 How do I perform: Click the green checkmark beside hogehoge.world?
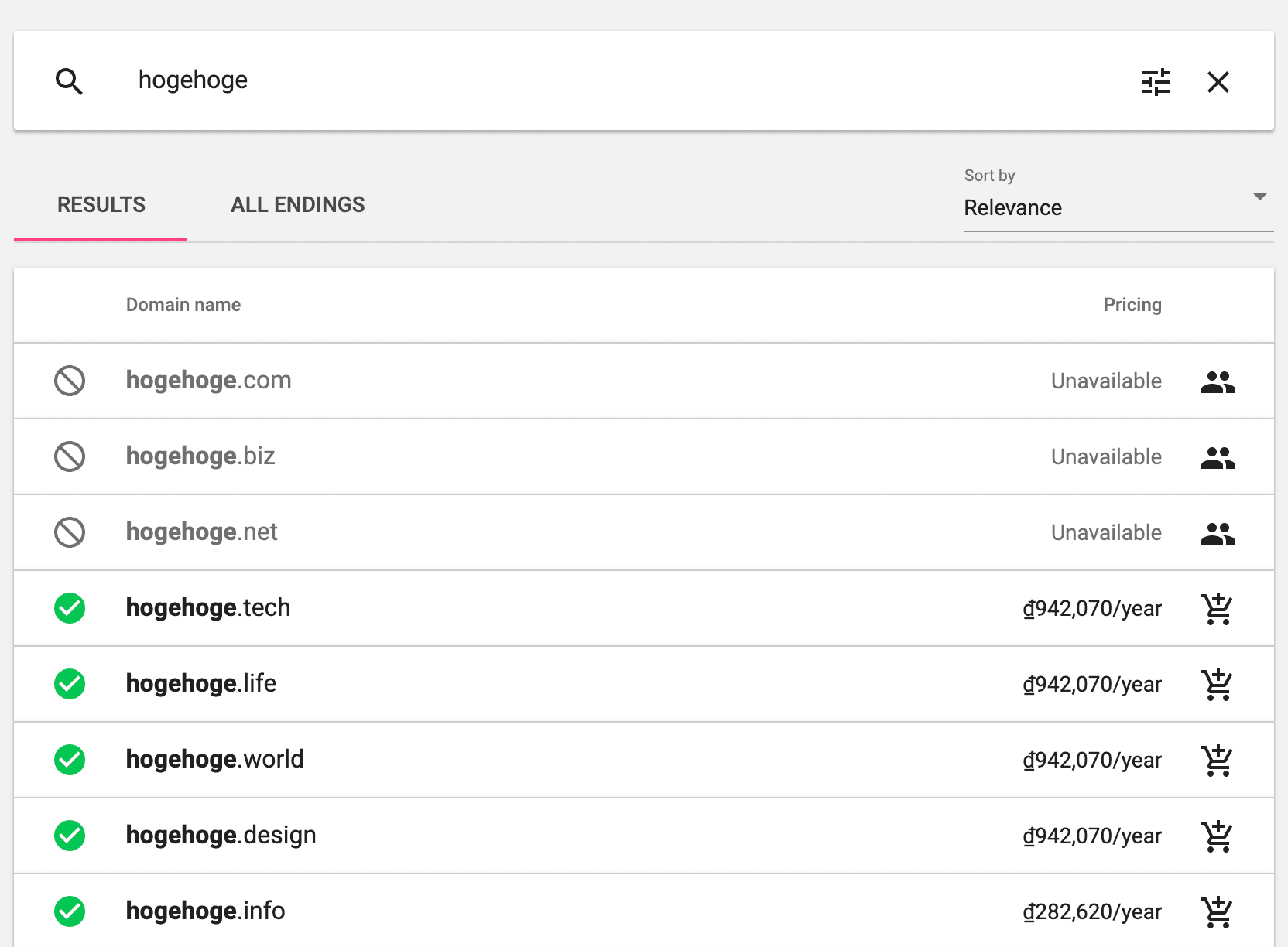tap(70, 760)
